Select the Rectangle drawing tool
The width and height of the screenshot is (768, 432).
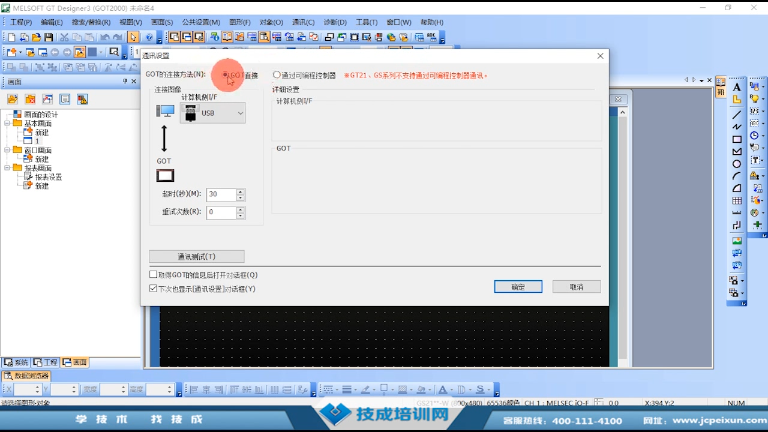[737, 139]
